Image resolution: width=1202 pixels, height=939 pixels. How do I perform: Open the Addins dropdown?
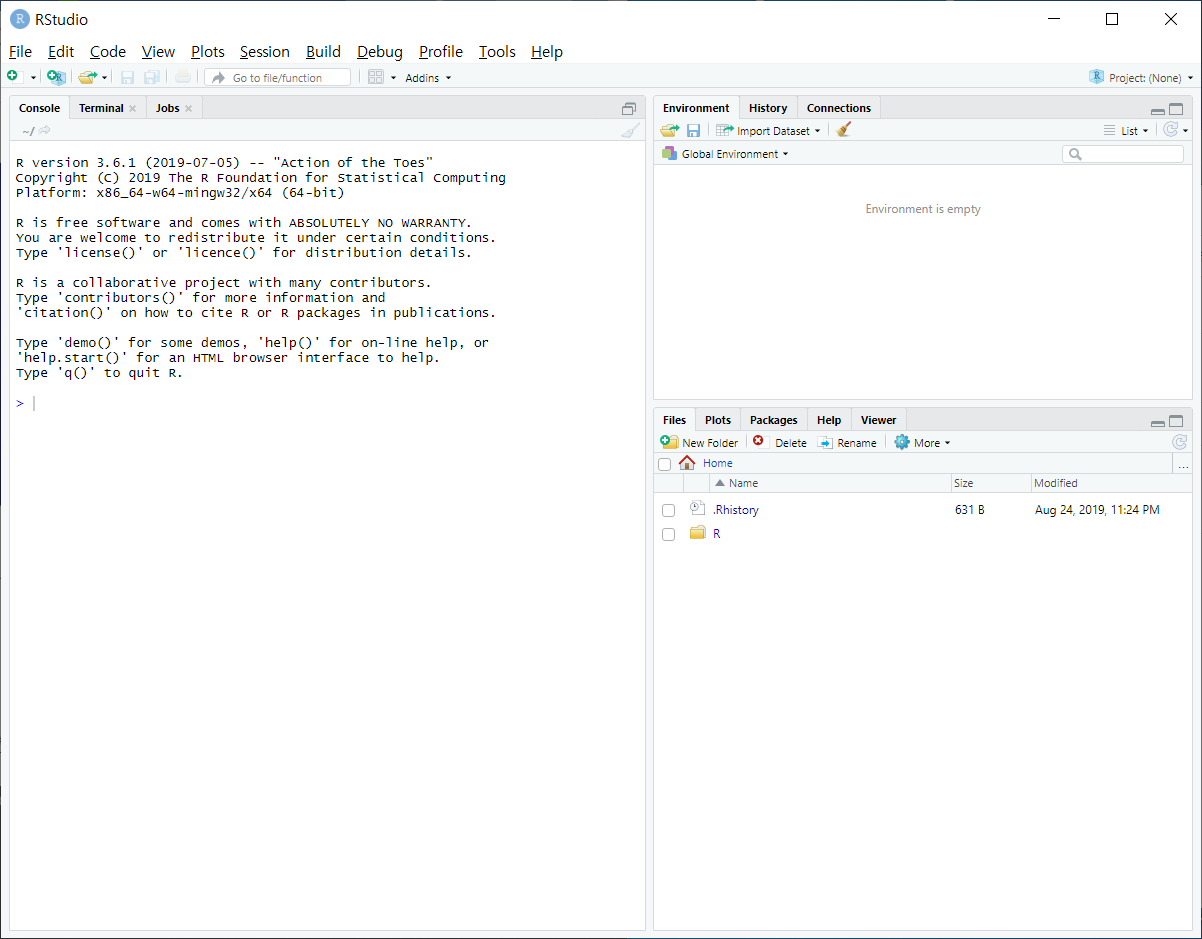click(428, 78)
